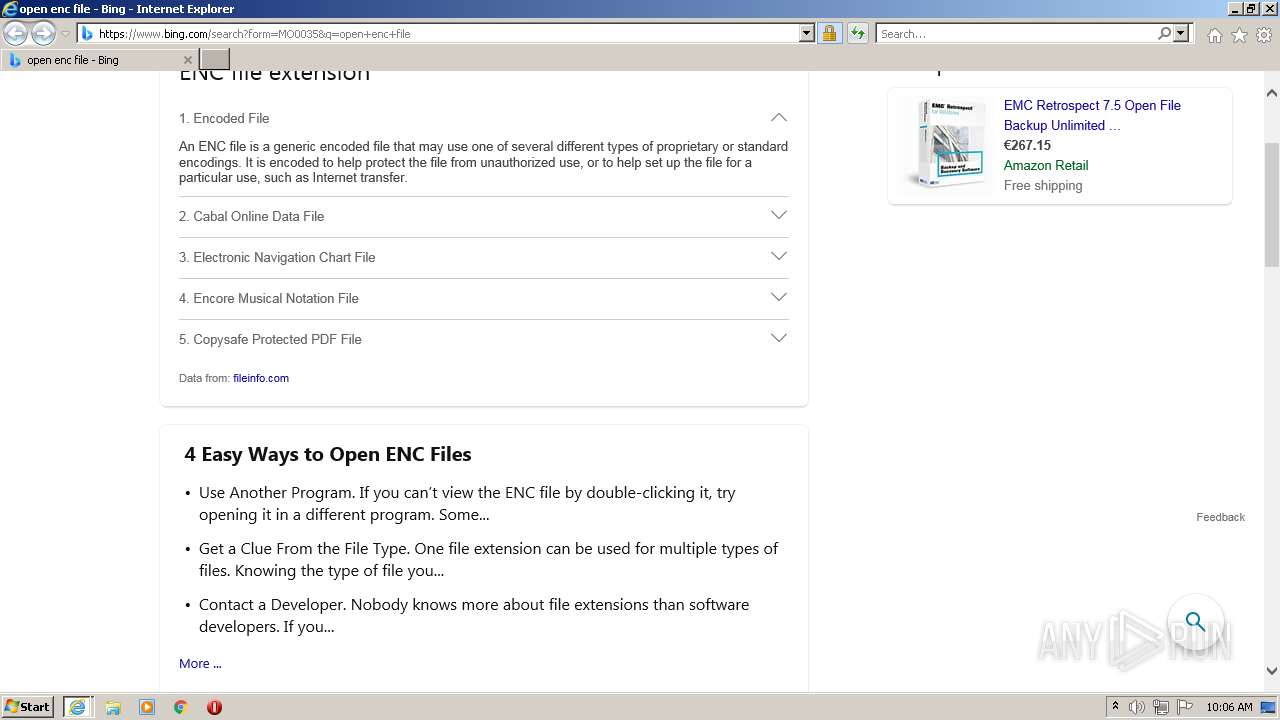Click the floating search magnifier button

pyautogui.click(x=1196, y=622)
